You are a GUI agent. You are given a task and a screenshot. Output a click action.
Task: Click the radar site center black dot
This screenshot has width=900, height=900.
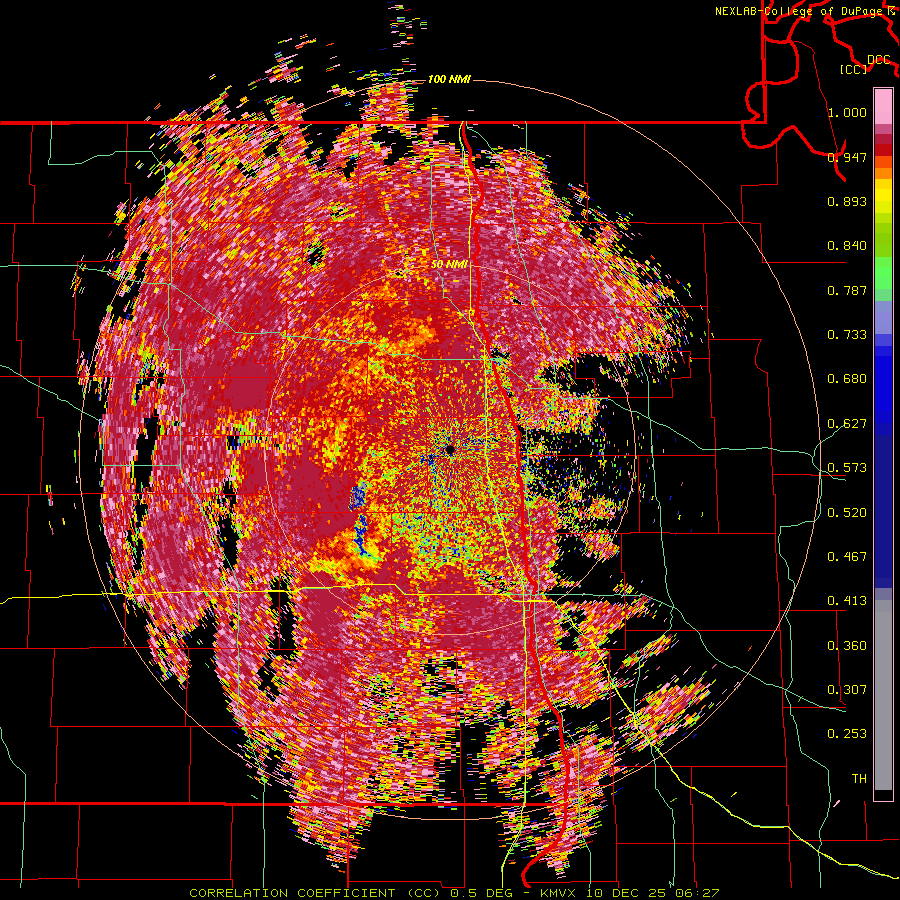point(449,449)
